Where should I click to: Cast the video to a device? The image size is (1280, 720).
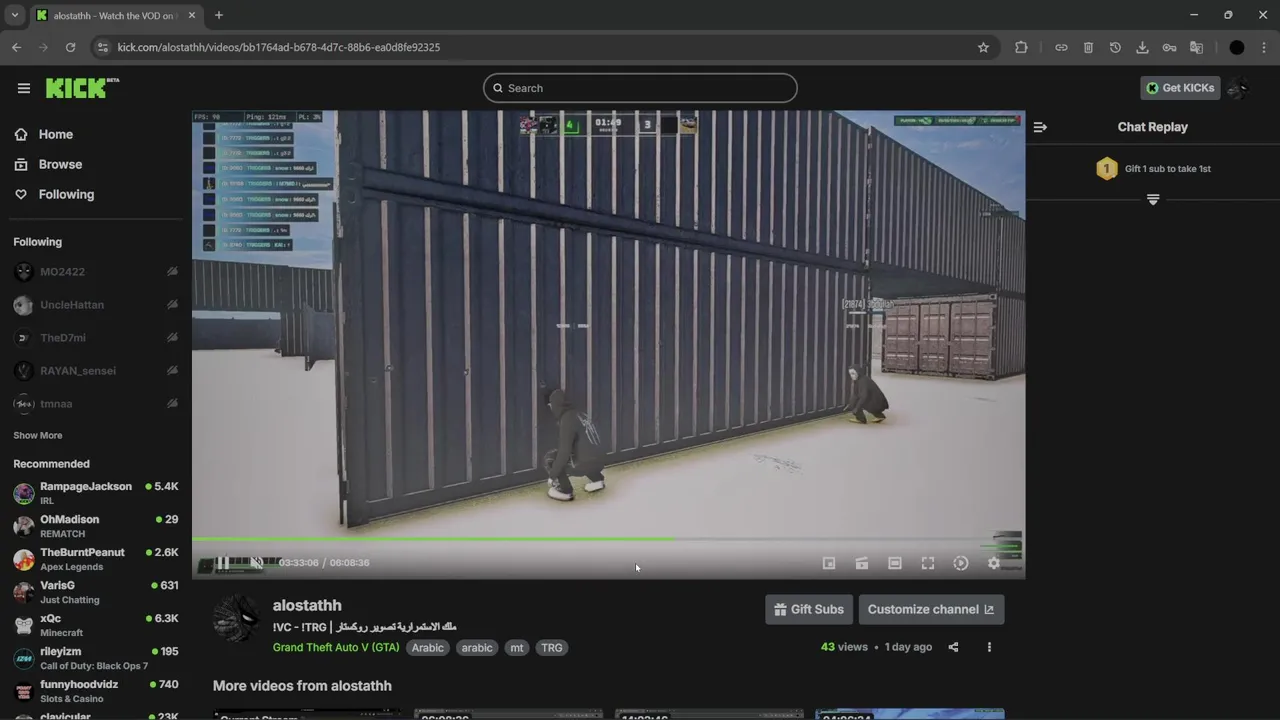click(862, 563)
